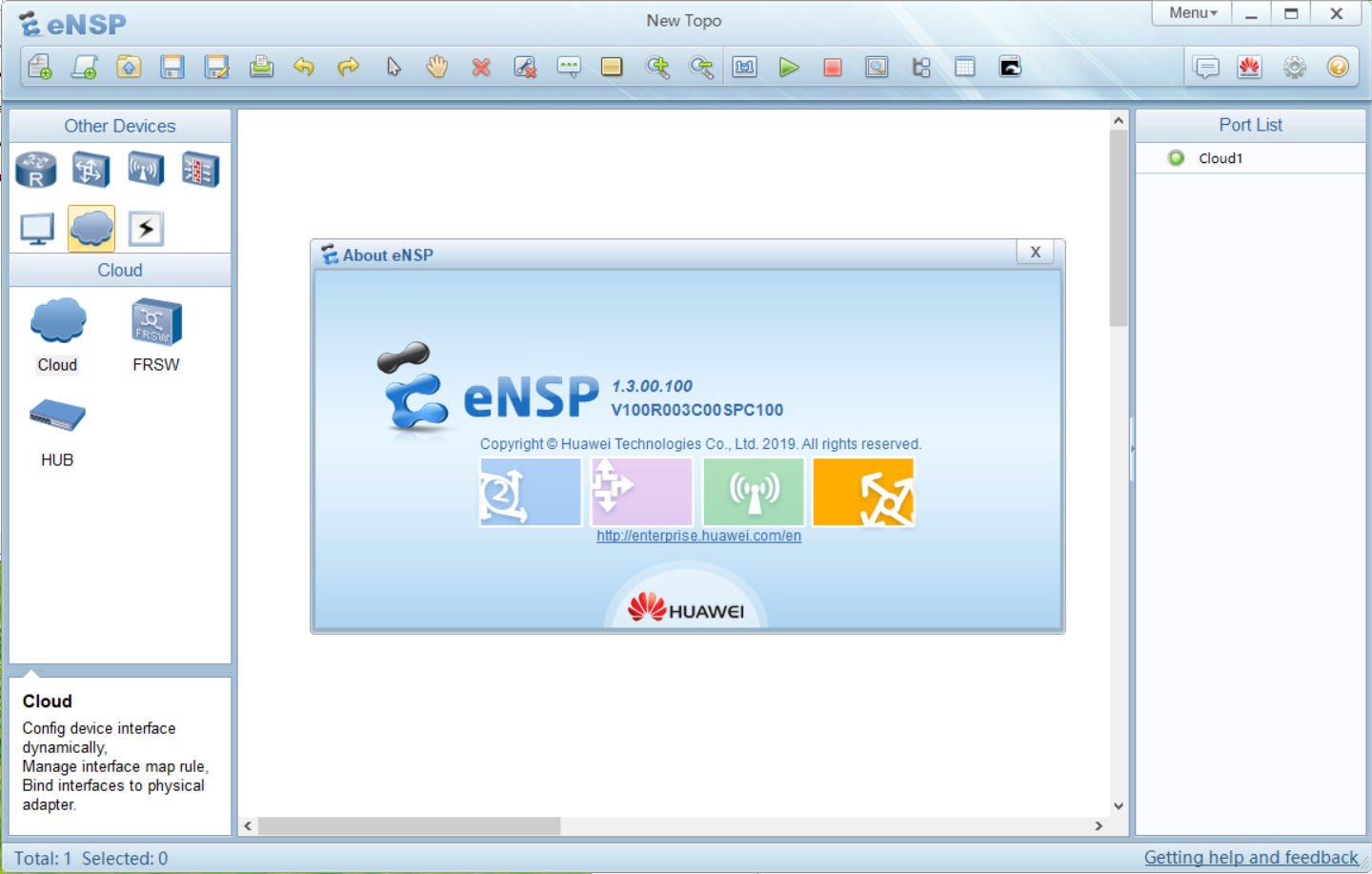Open an existing topology file
This screenshot has width=1372, height=874.
[129, 67]
